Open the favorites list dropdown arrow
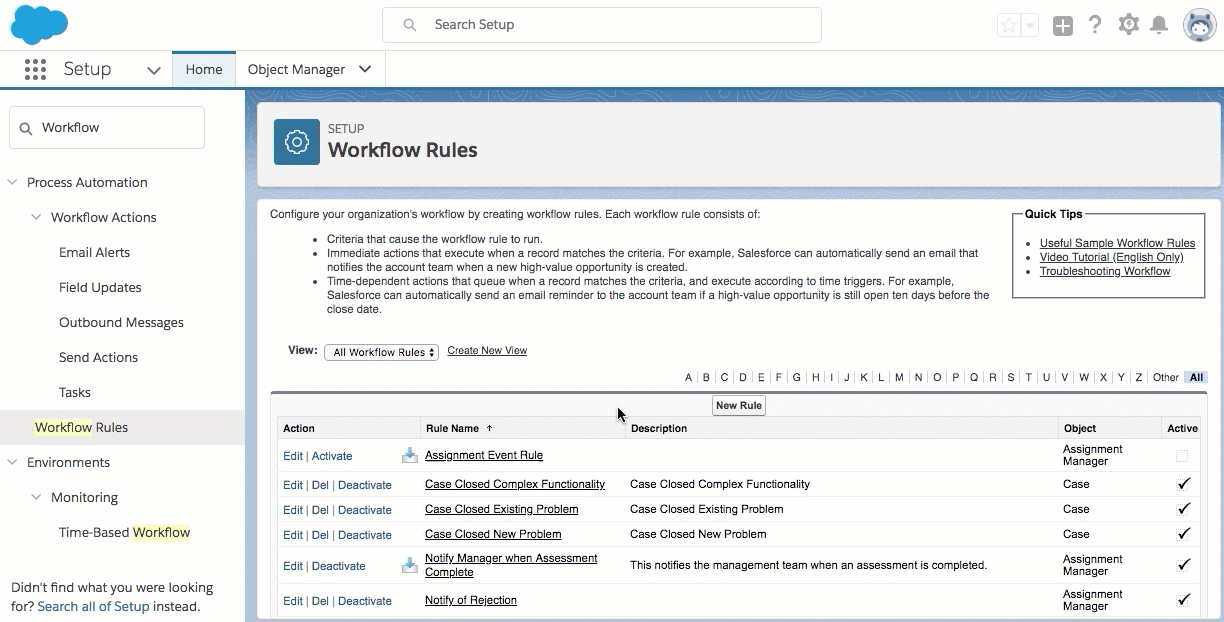 (1030, 25)
